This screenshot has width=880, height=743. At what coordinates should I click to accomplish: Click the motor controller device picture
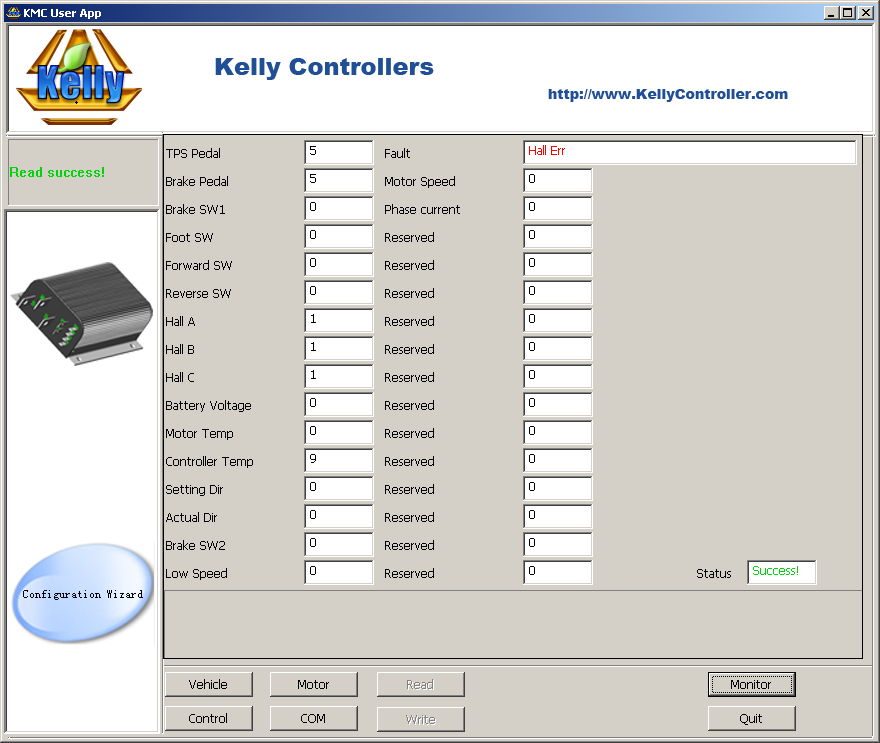coord(82,313)
